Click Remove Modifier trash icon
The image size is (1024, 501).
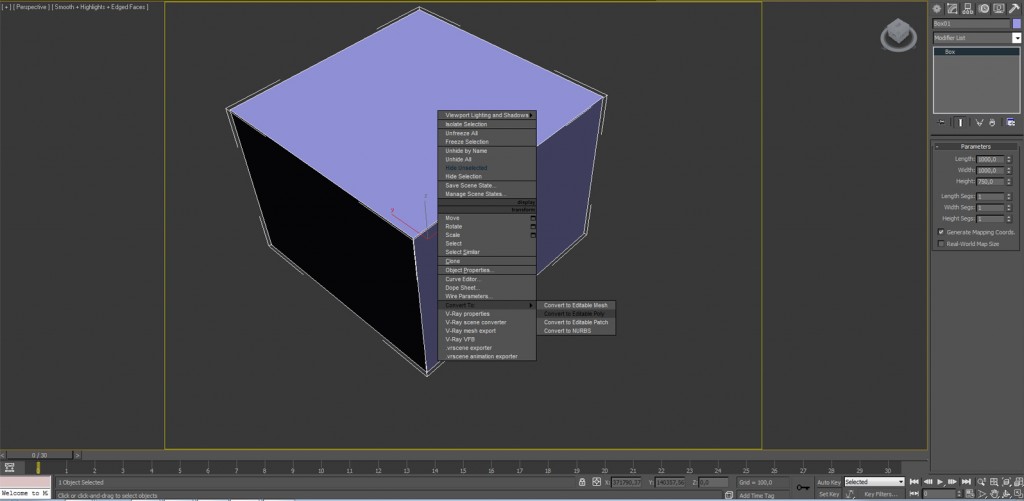point(992,122)
